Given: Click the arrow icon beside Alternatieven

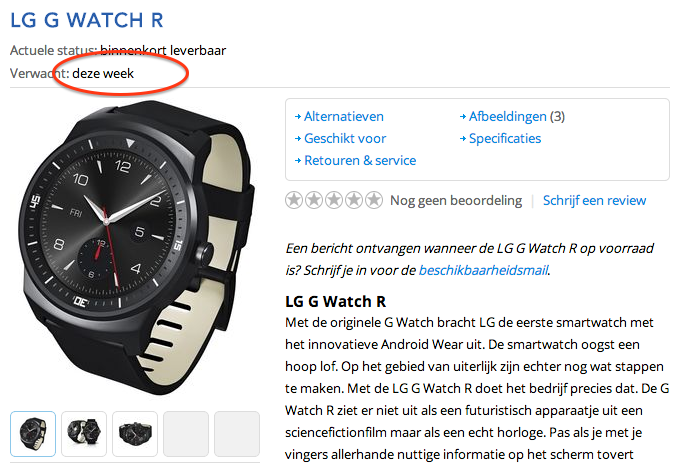Looking at the screenshot, I should tap(298, 116).
